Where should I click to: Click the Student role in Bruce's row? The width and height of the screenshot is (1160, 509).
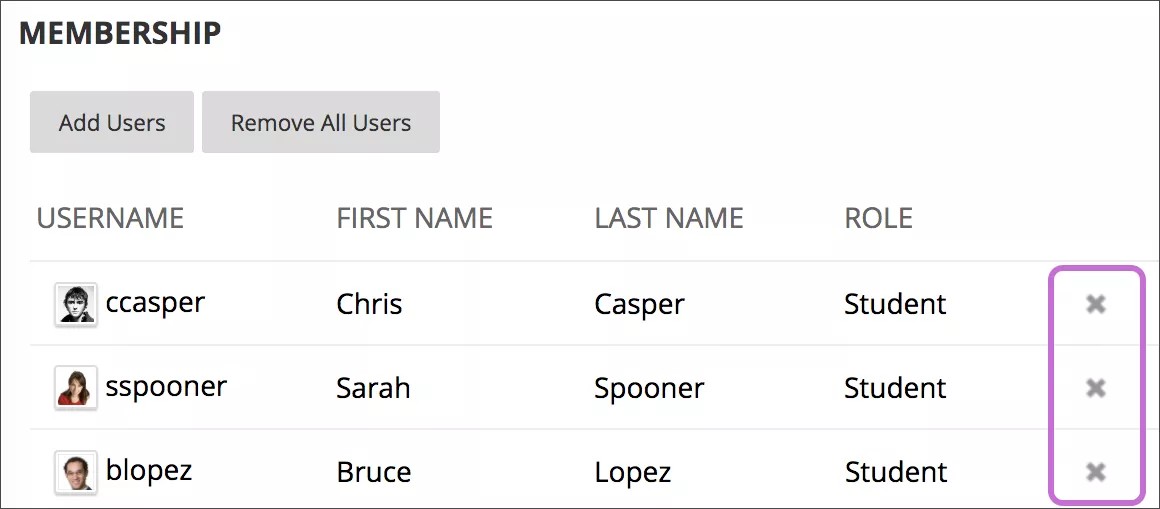pos(896,472)
